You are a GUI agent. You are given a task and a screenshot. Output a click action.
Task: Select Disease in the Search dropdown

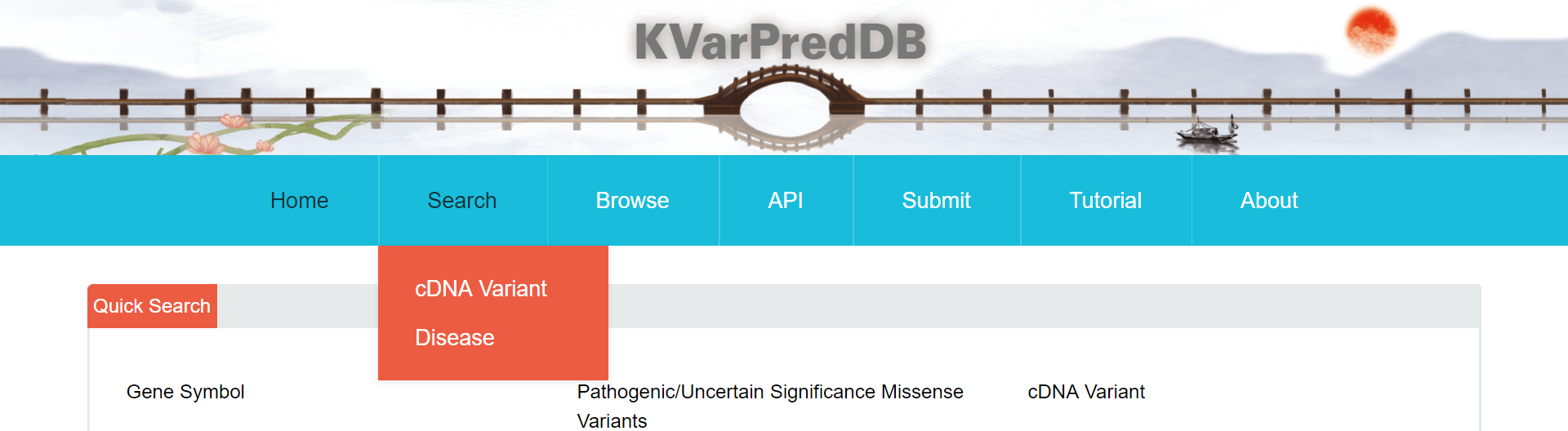(455, 338)
